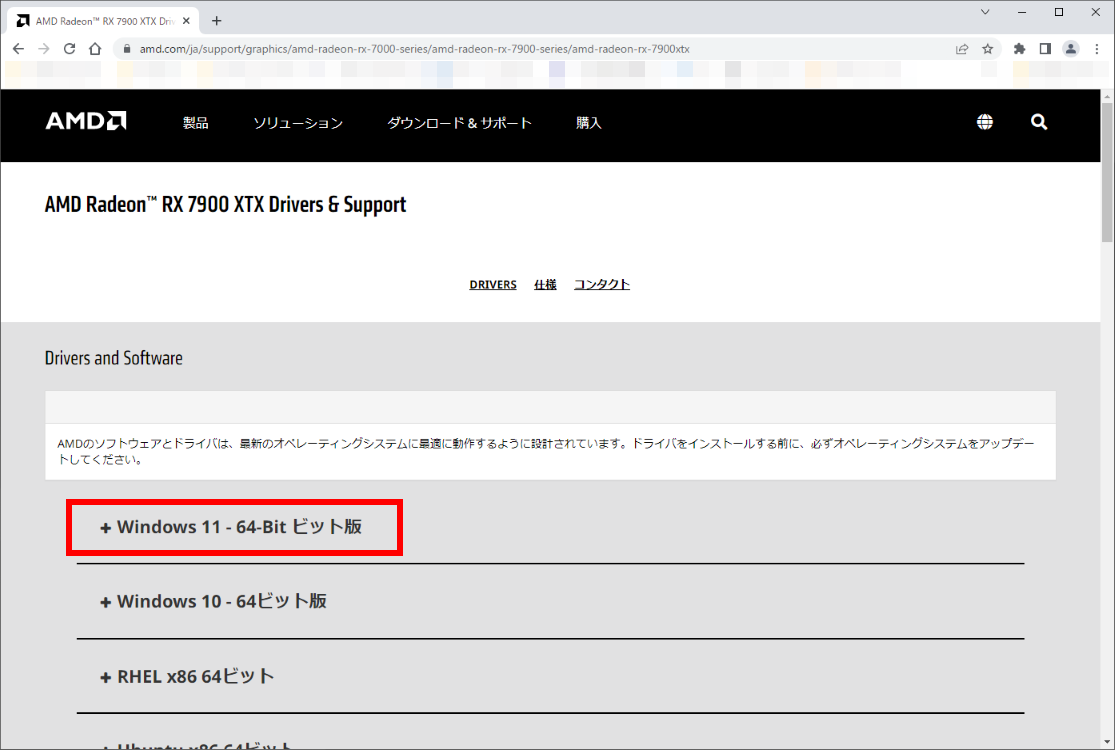Click the scrollbar up arrow
Screen dimensions: 1115x750
tap(1107, 95)
